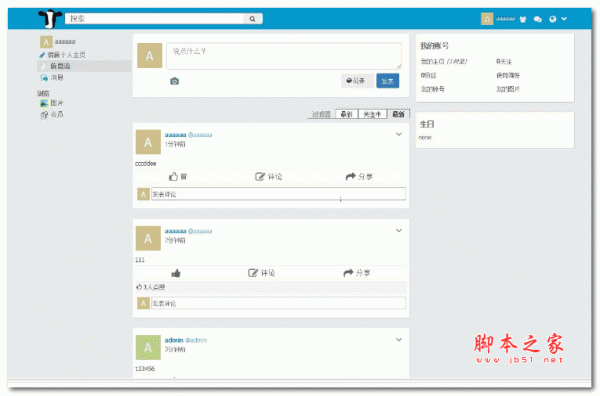This screenshot has height=396, width=600.
Task: Expand the header dropdown chevron
Action: (564, 19)
